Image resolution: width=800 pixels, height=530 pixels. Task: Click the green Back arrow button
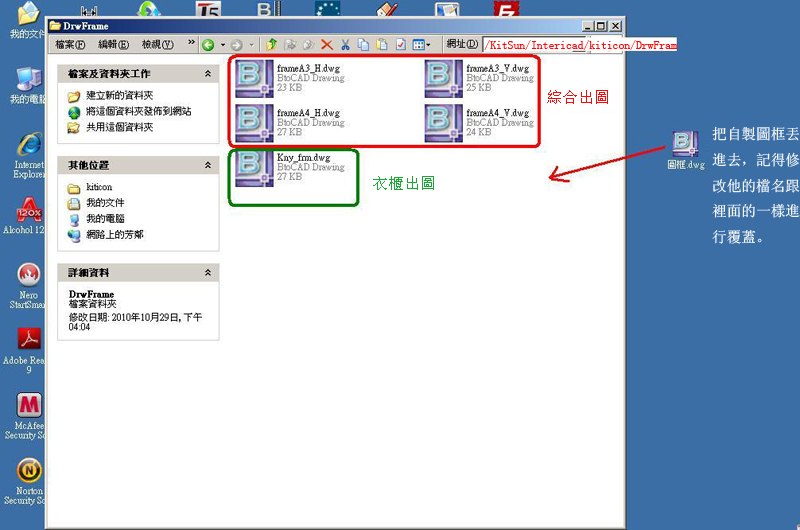tap(208, 45)
